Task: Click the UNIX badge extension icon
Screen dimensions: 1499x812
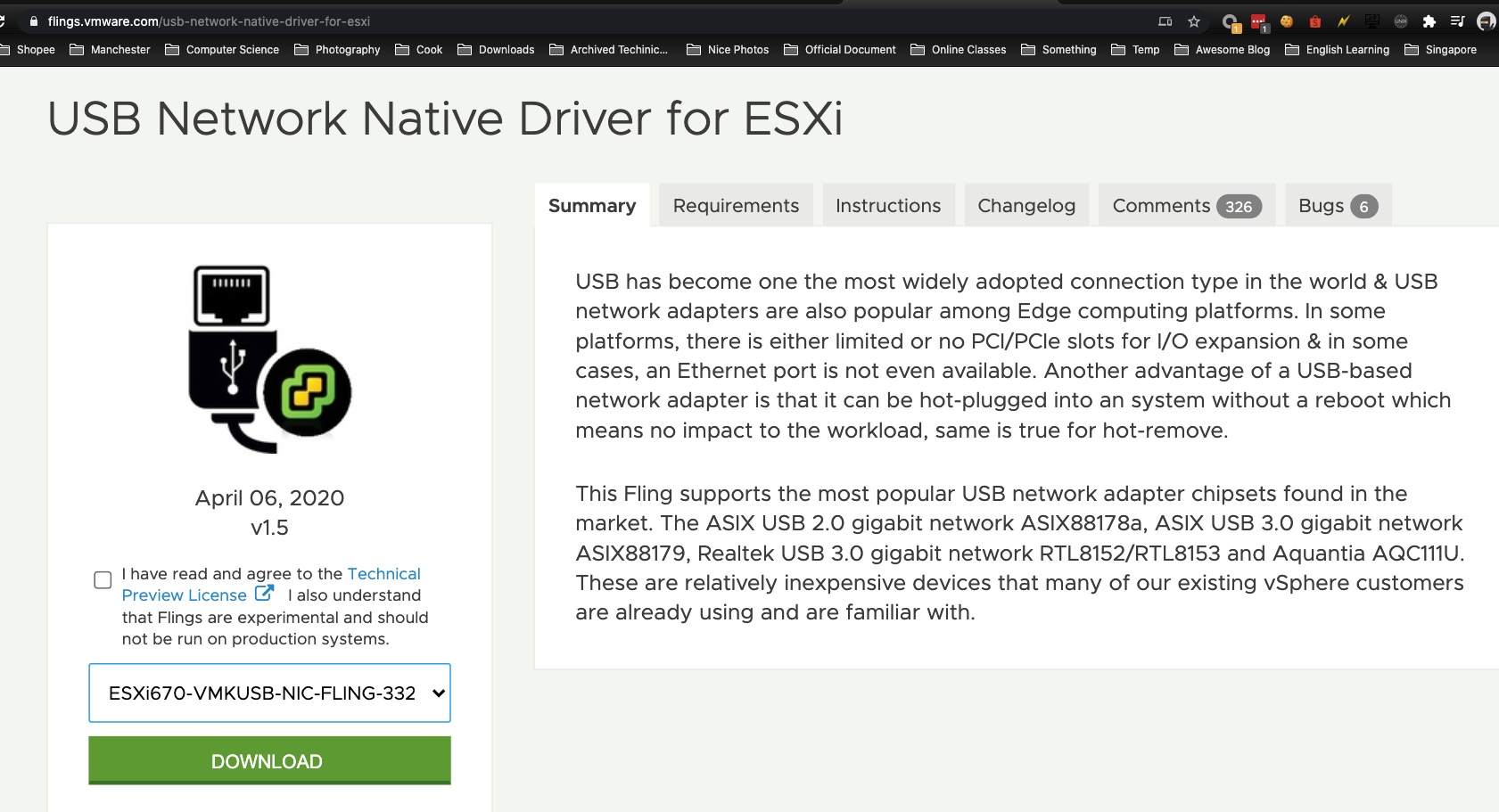Action: (1401, 21)
